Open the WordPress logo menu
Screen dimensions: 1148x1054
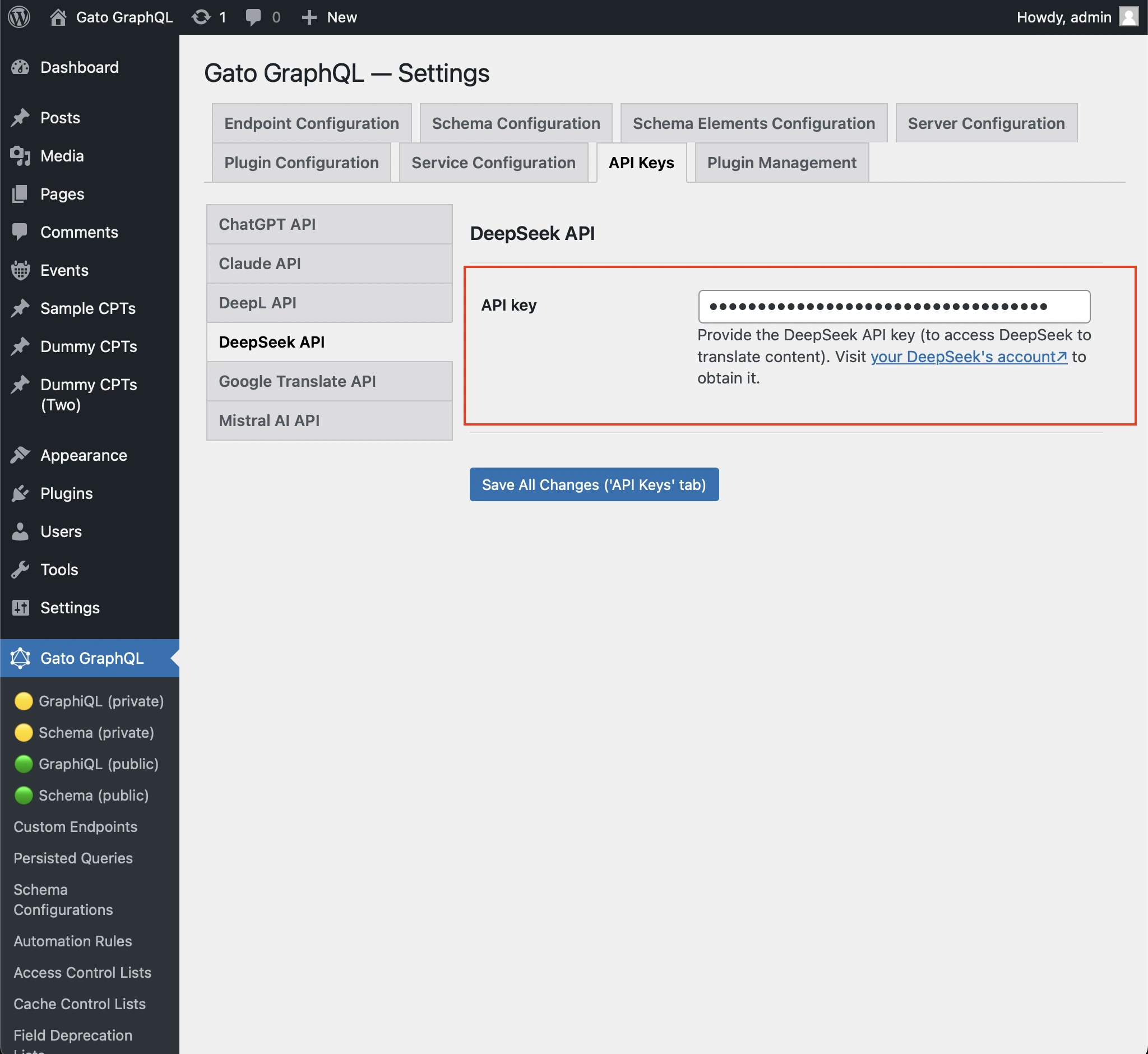click(x=20, y=17)
